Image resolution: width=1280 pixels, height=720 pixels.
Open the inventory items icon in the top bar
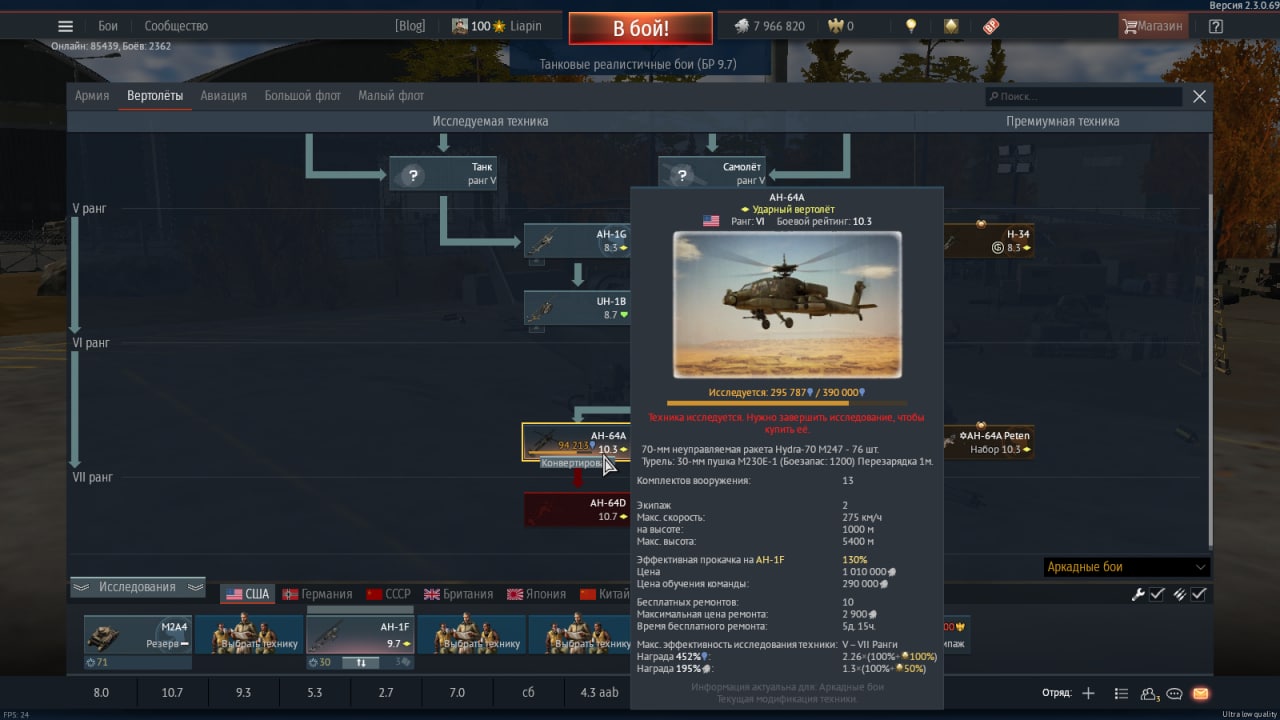[951, 26]
